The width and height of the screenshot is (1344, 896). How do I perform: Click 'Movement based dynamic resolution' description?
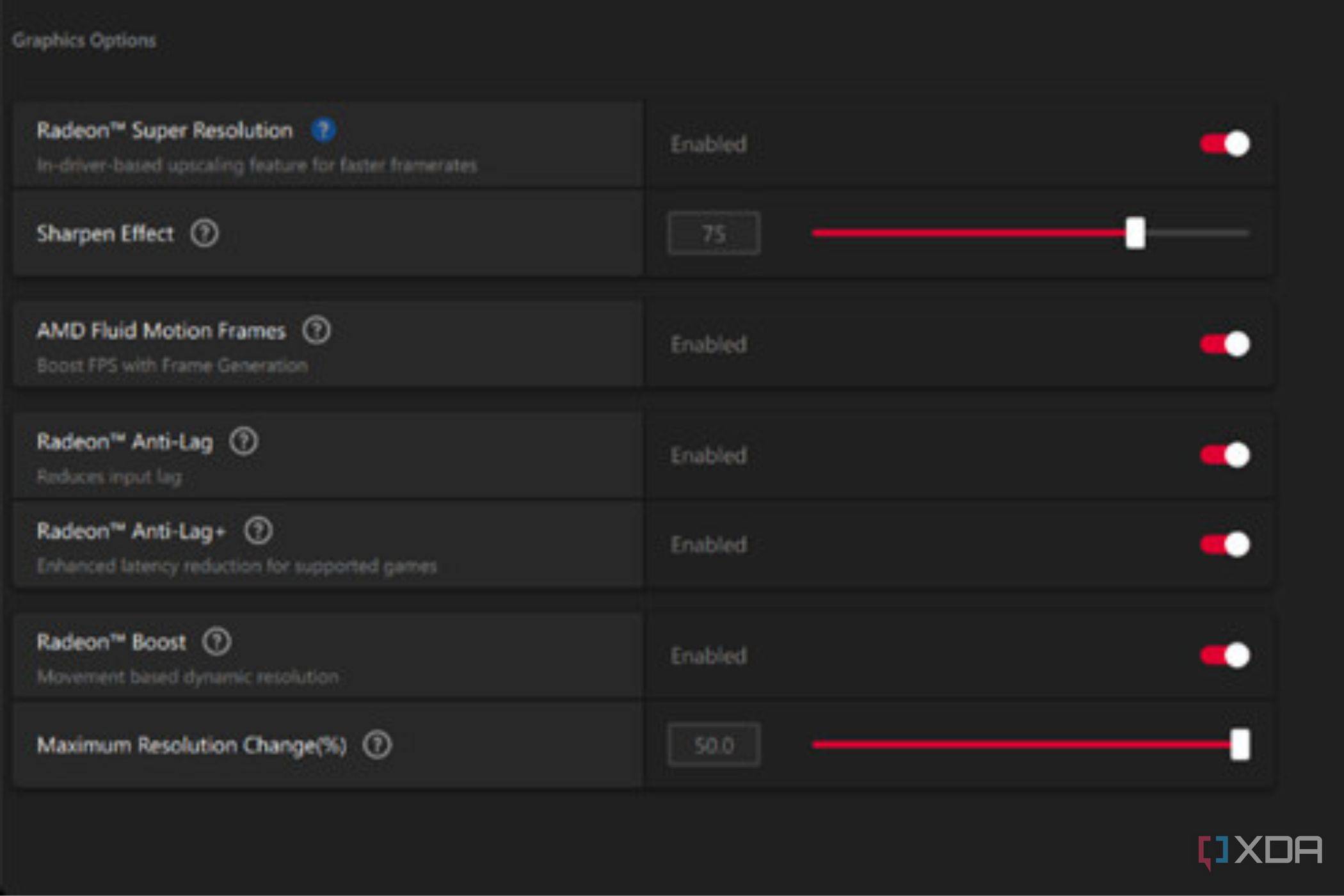click(188, 676)
